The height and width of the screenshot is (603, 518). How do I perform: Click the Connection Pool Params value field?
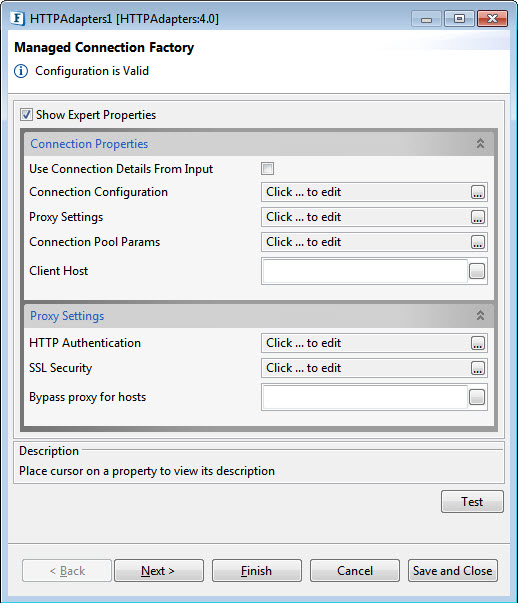coord(365,242)
